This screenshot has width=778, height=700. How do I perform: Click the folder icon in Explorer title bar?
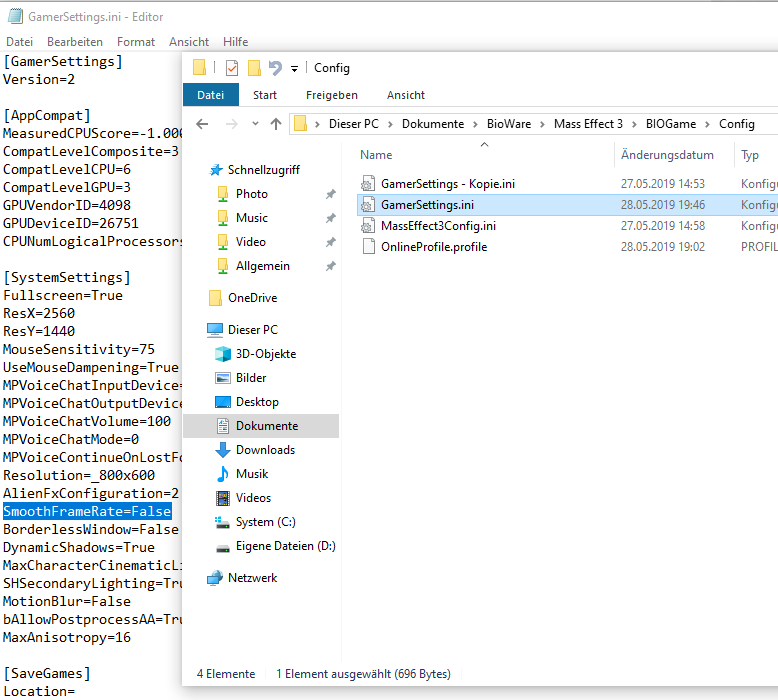[199, 67]
